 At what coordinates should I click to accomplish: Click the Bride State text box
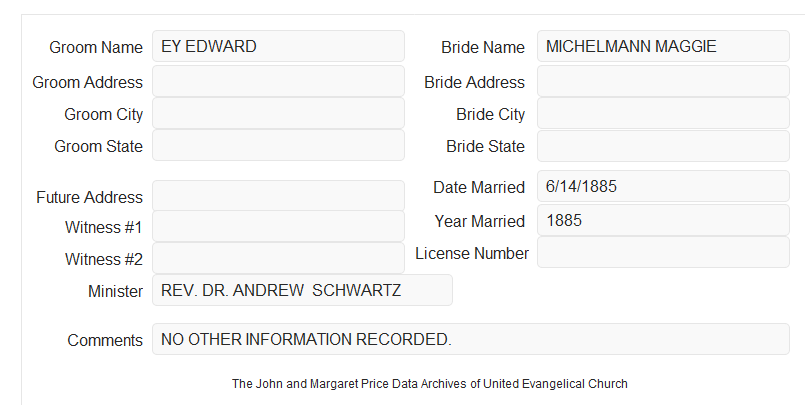(x=663, y=146)
